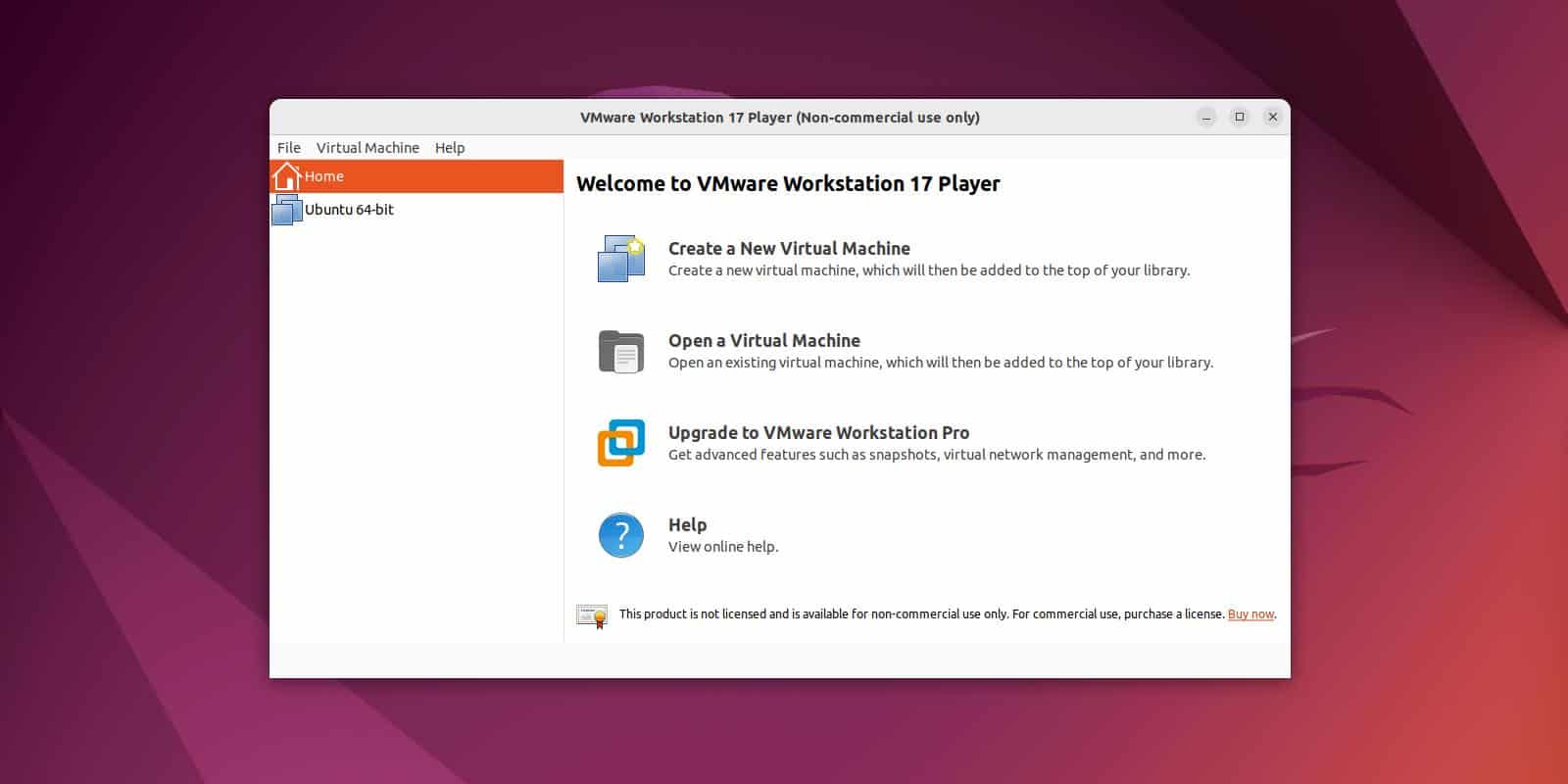This screenshot has width=1568, height=784.
Task: Open the Help menu in menu bar
Action: (450, 148)
